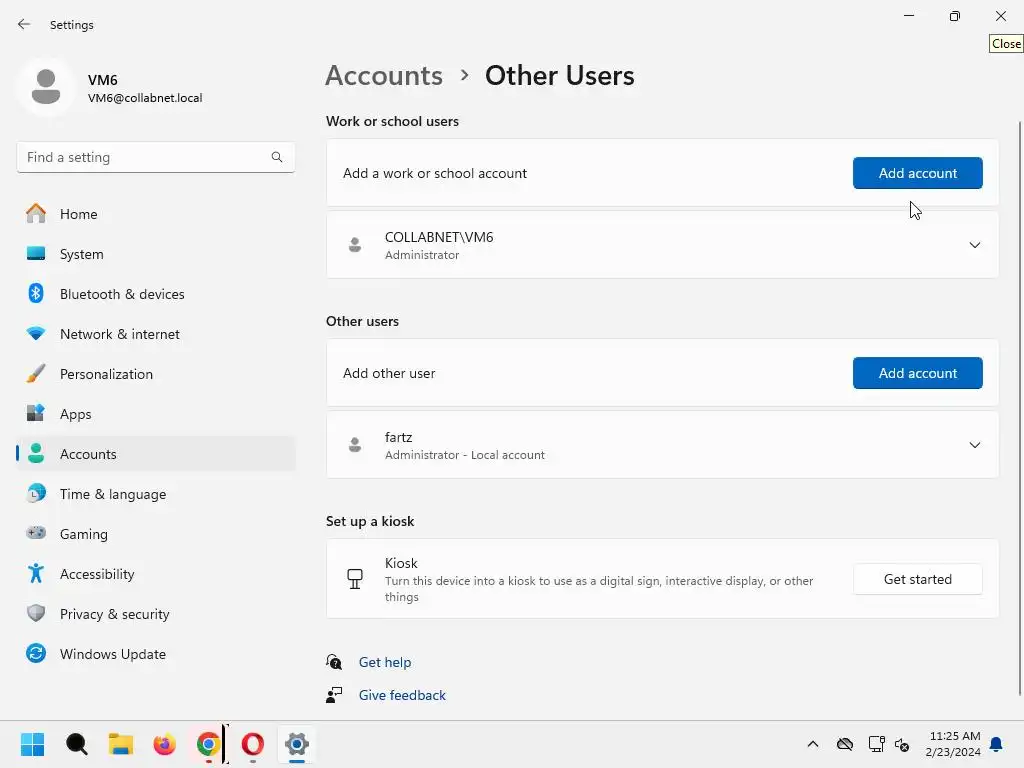
Task: Open the Get help link
Action: pos(385,662)
